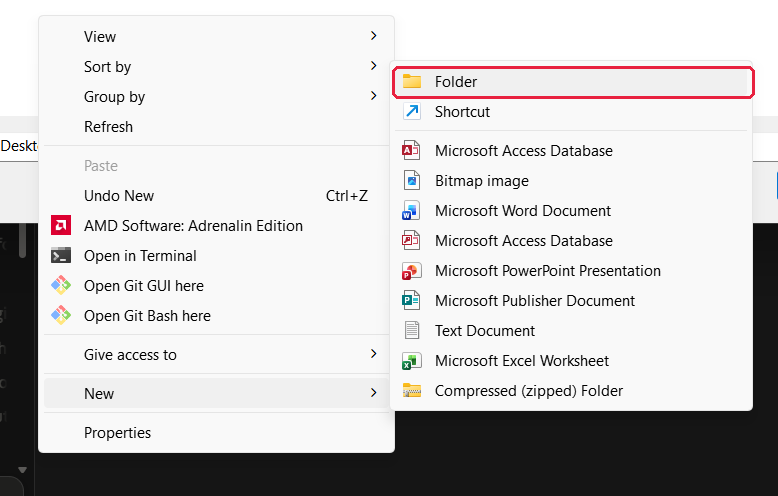Click the Text Document page icon
This screenshot has height=496, width=778.
(412, 330)
